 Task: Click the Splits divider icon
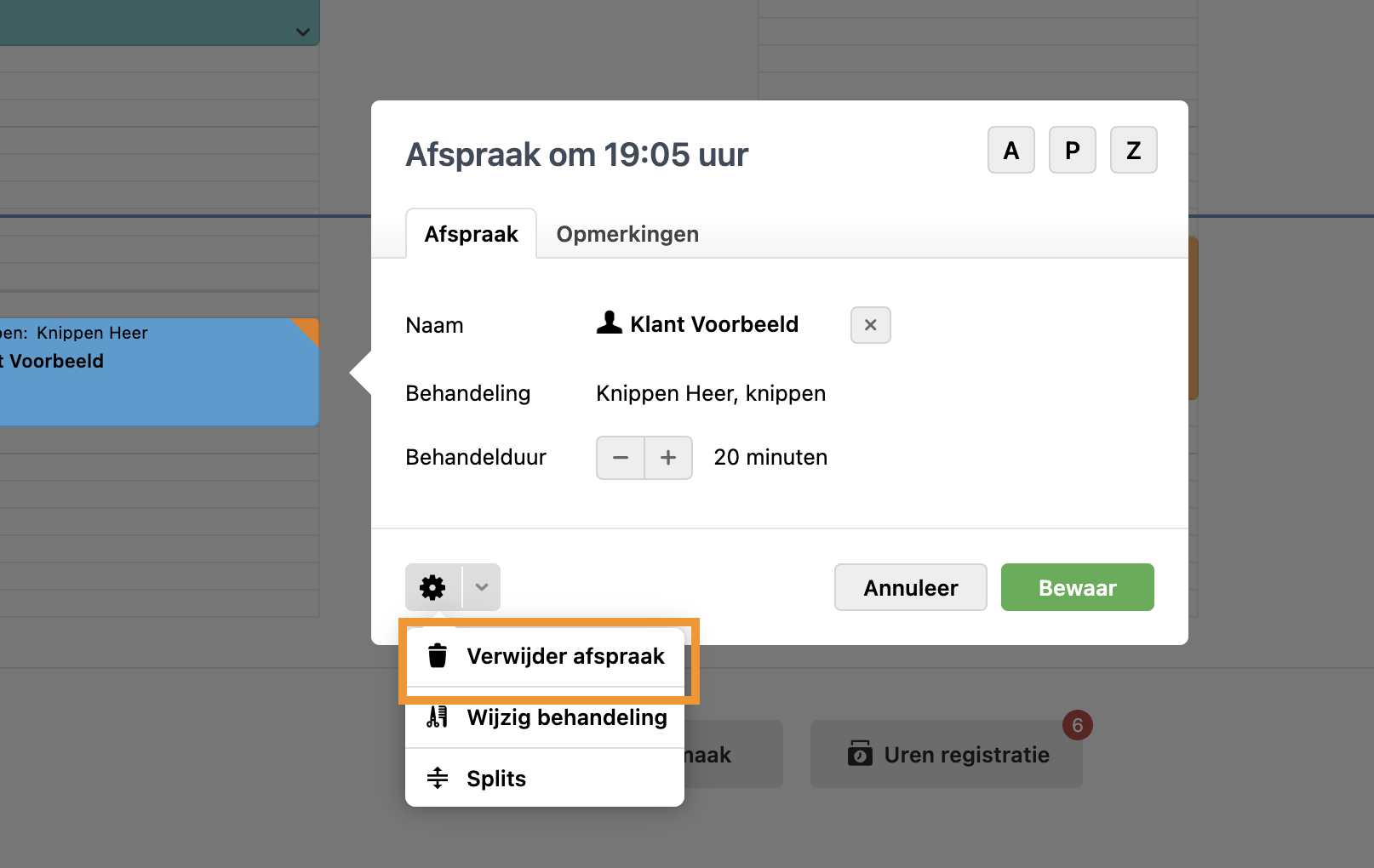point(438,778)
